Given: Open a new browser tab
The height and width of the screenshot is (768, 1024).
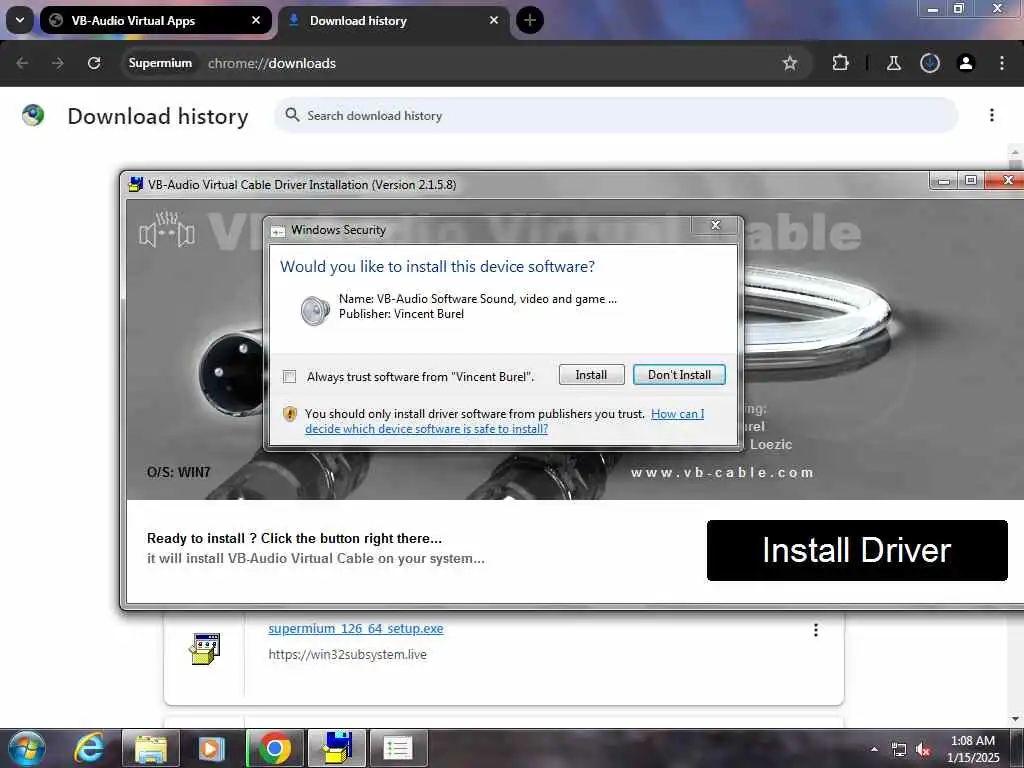Looking at the screenshot, I should 530,20.
